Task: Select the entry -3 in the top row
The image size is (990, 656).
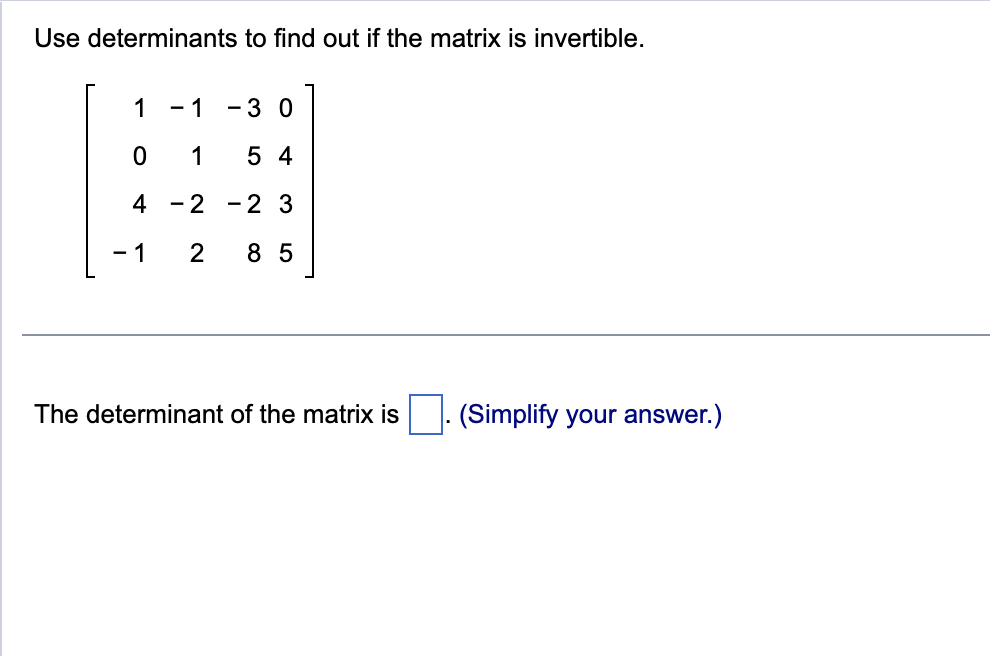Action: (x=243, y=109)
